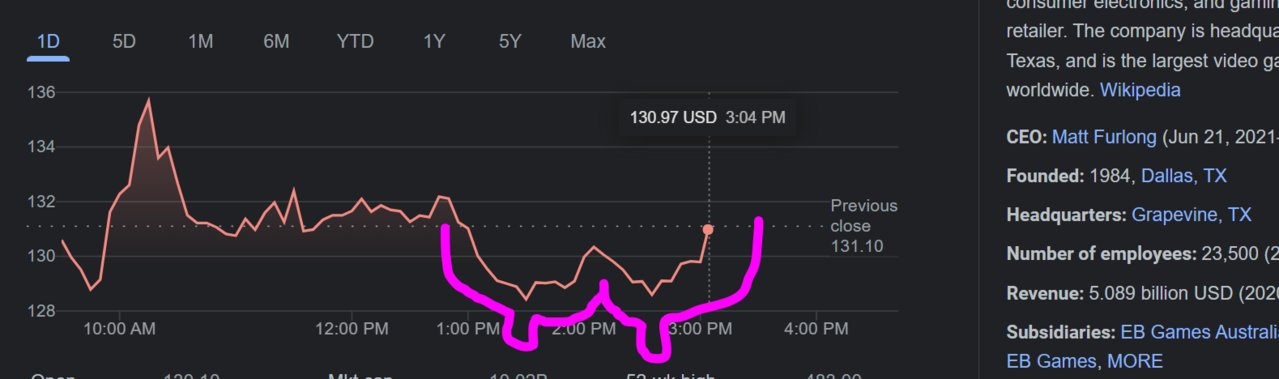Open EB Games Australia subsidiary link
This screenshot has height=379, width=1279.
1199,332
